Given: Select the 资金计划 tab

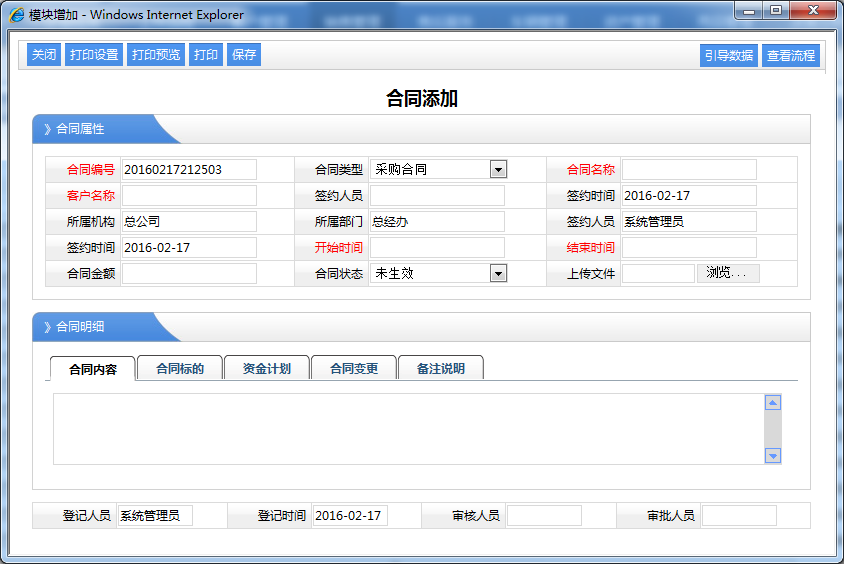Looking at the screenshot, I should [267, 369].
